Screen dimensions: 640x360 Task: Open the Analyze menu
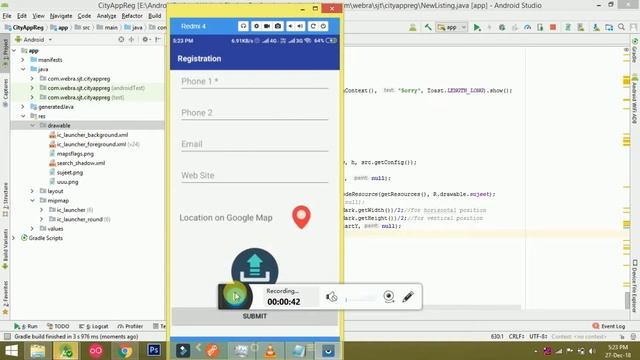click(107, 16)
